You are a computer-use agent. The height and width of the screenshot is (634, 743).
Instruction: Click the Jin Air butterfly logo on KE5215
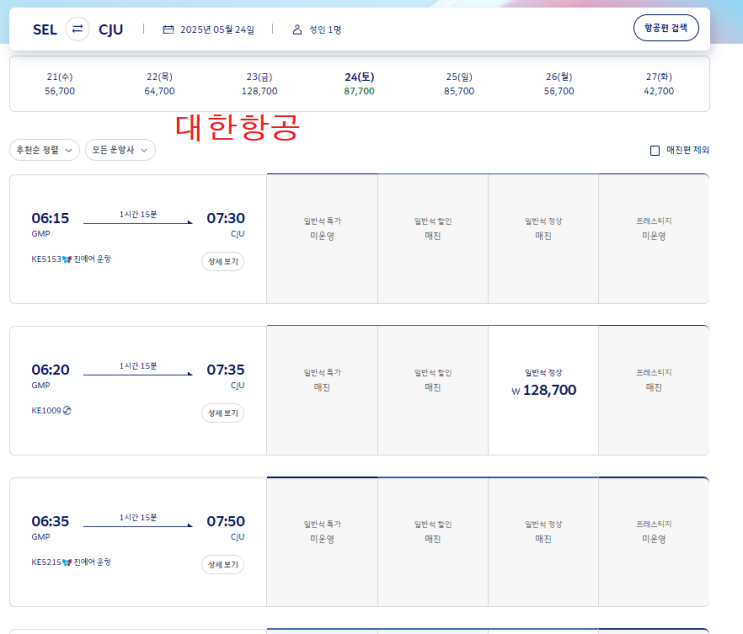coord(67,562)
